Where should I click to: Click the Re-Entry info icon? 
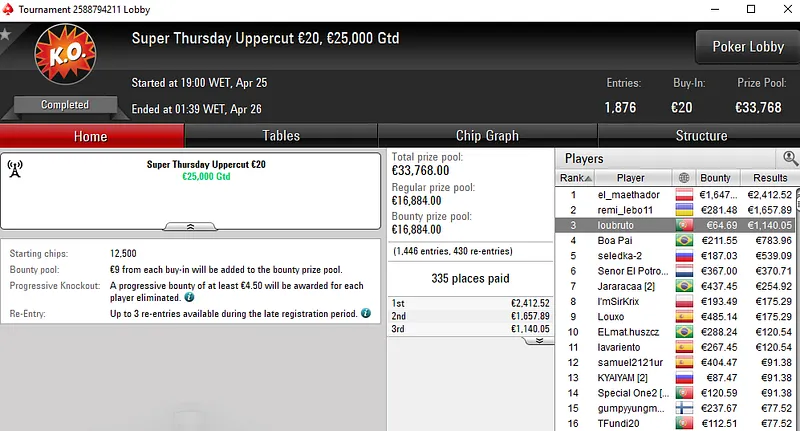pyautogui.click(x=365, y=314)
